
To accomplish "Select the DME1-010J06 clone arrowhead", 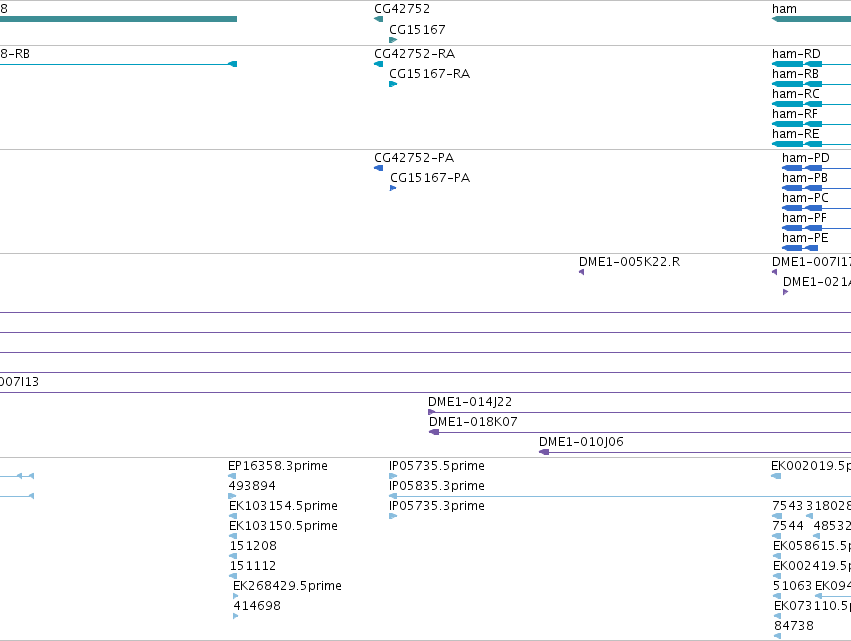I will 544,452.
